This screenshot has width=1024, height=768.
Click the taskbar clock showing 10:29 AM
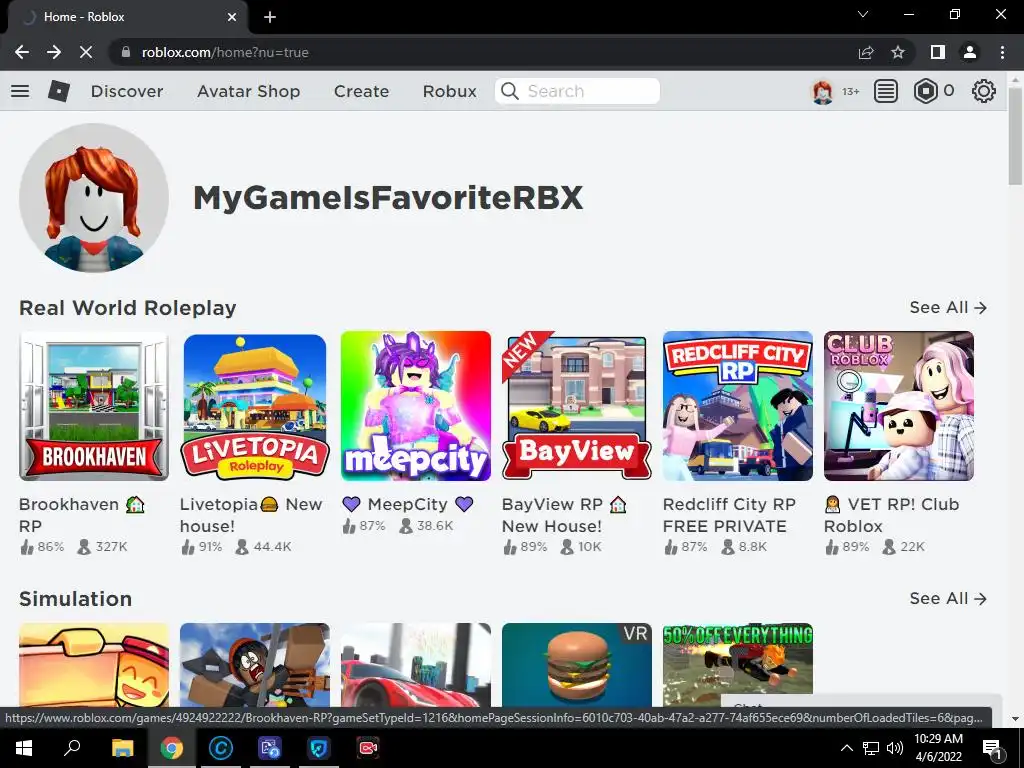point(938,748)
